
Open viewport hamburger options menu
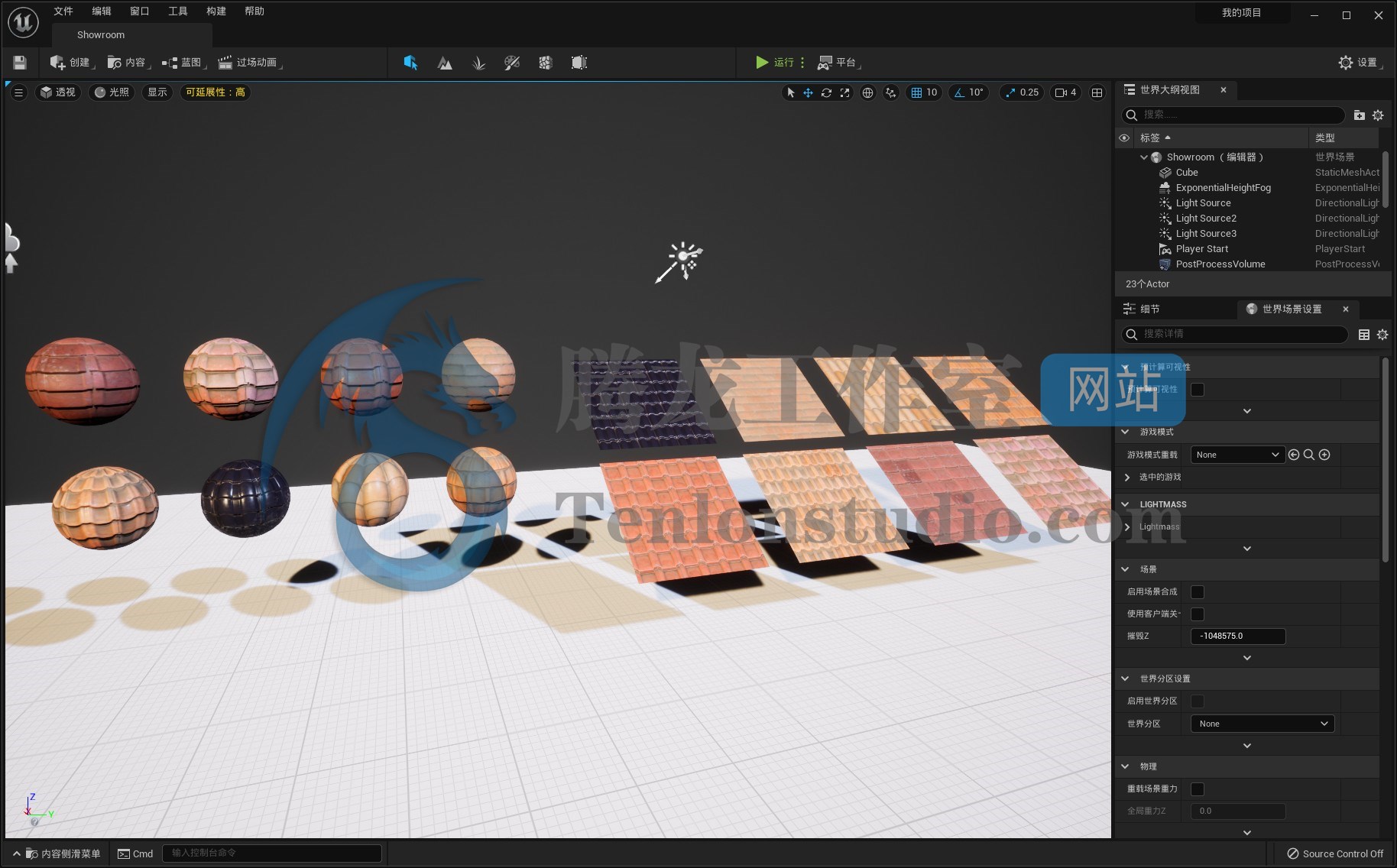coord(19,92)
